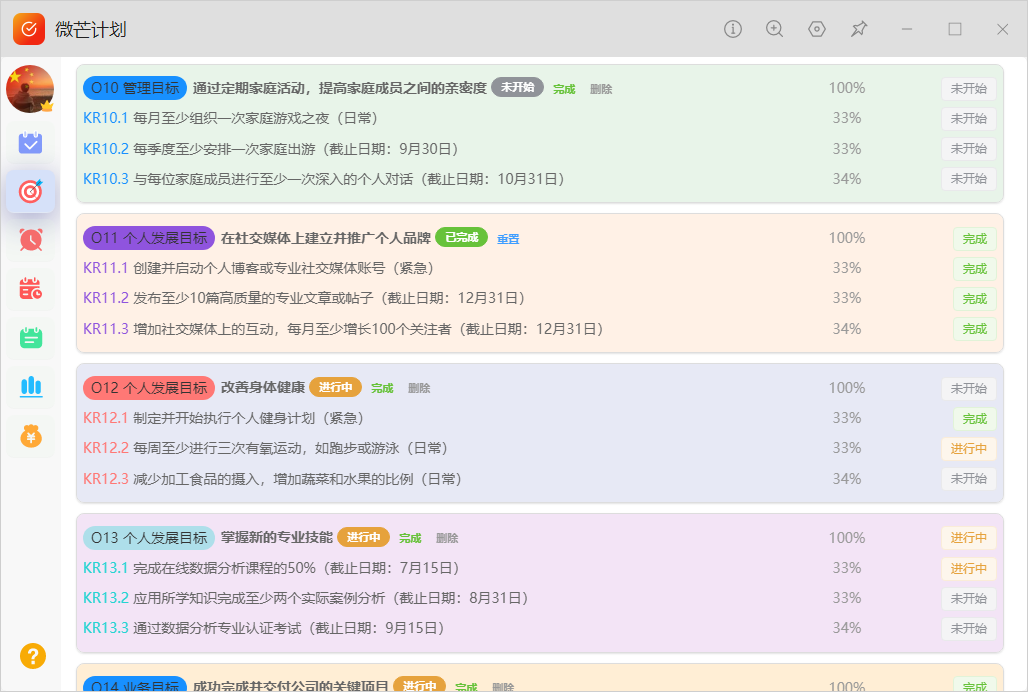Toggle 未开始 status for KR12.3 row
The width and height of the screenshot is (1028, 692).
point(968,479)
